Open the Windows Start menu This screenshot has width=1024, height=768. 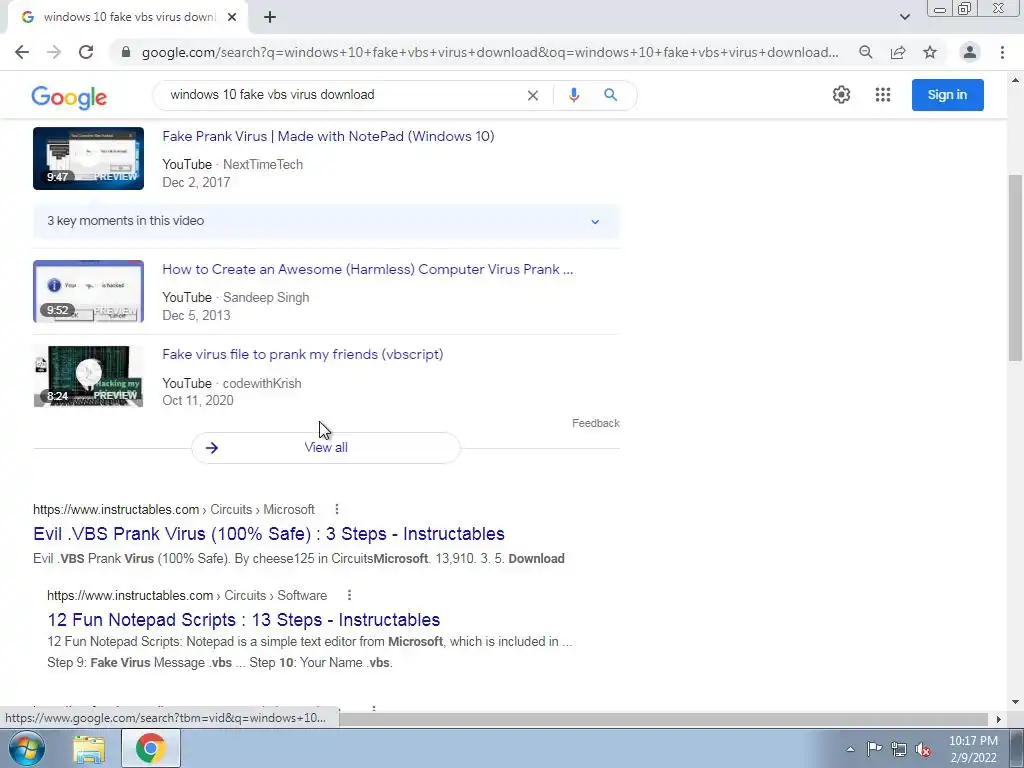click(x=26, y=748)
